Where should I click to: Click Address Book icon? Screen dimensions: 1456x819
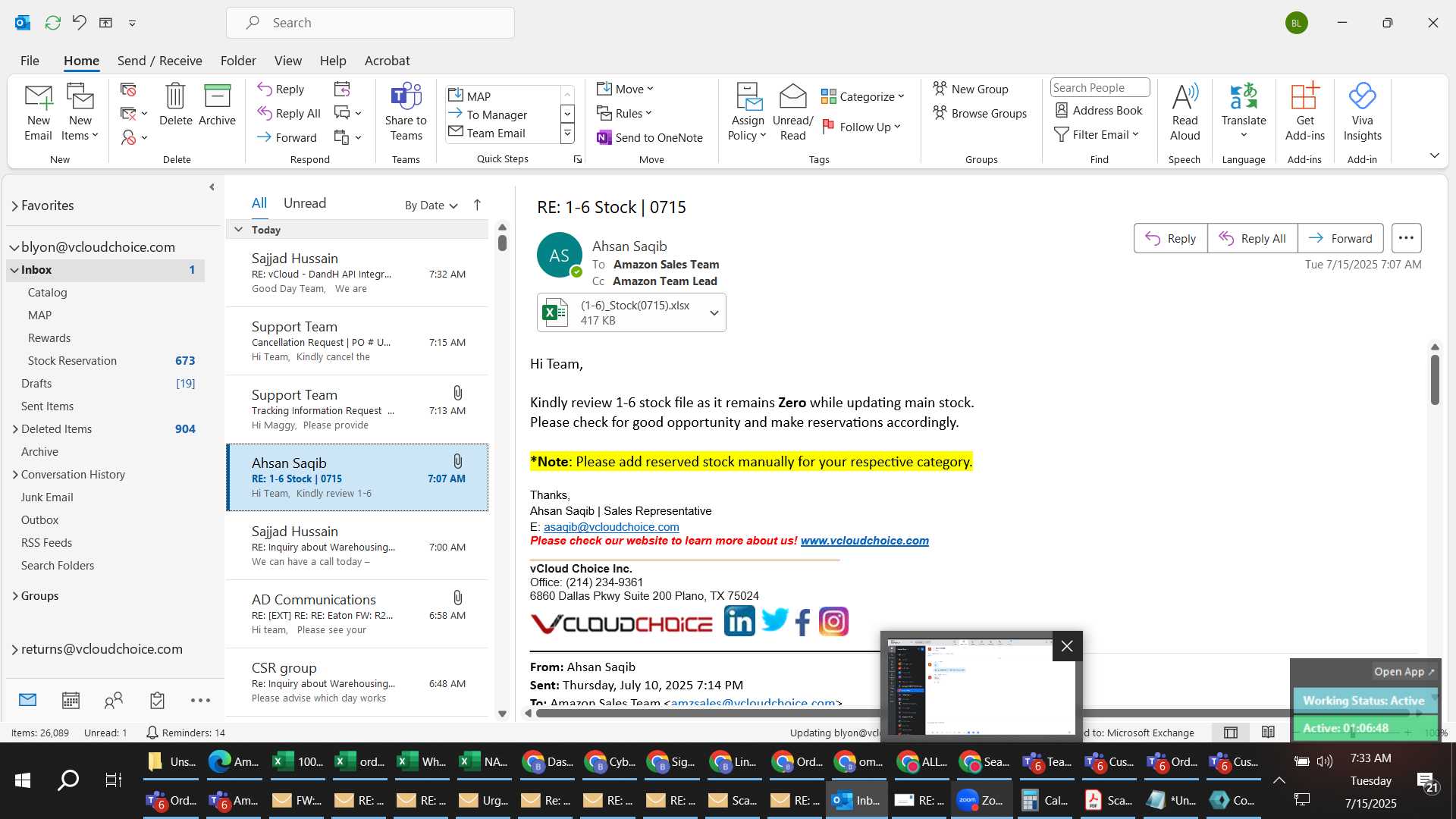click(x=1062, y=110)
